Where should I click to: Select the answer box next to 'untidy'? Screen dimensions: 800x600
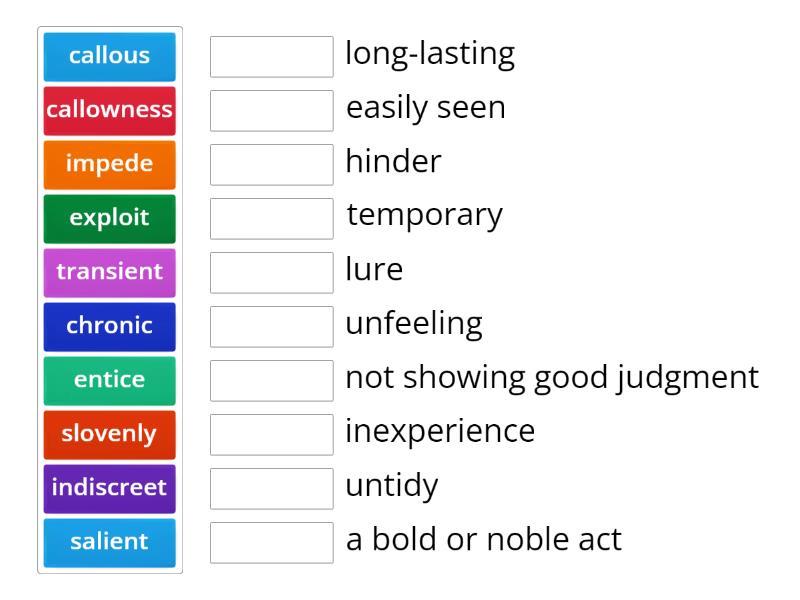[271, 488]
